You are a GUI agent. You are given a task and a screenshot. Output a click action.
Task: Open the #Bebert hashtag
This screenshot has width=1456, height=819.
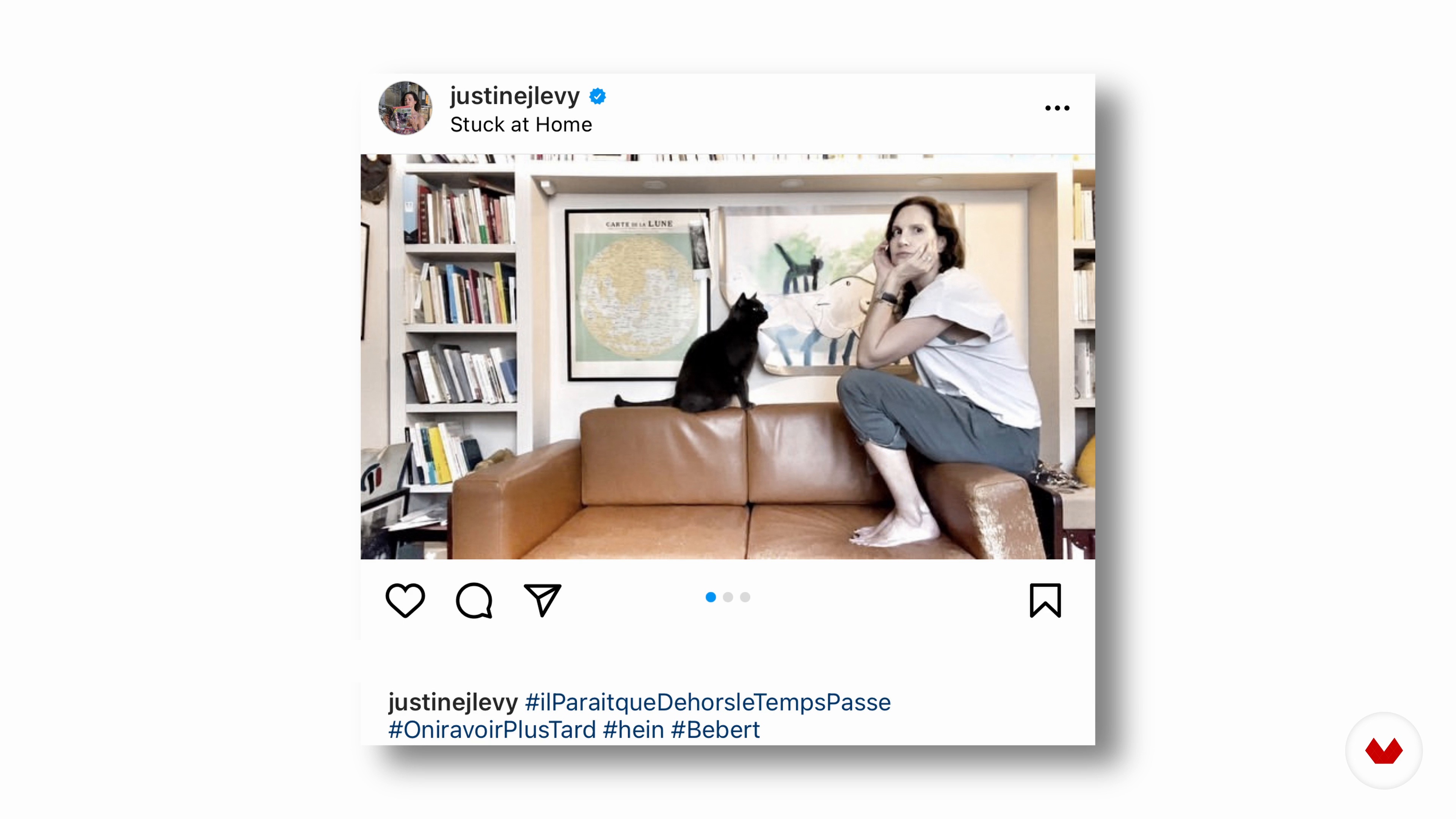715,730
